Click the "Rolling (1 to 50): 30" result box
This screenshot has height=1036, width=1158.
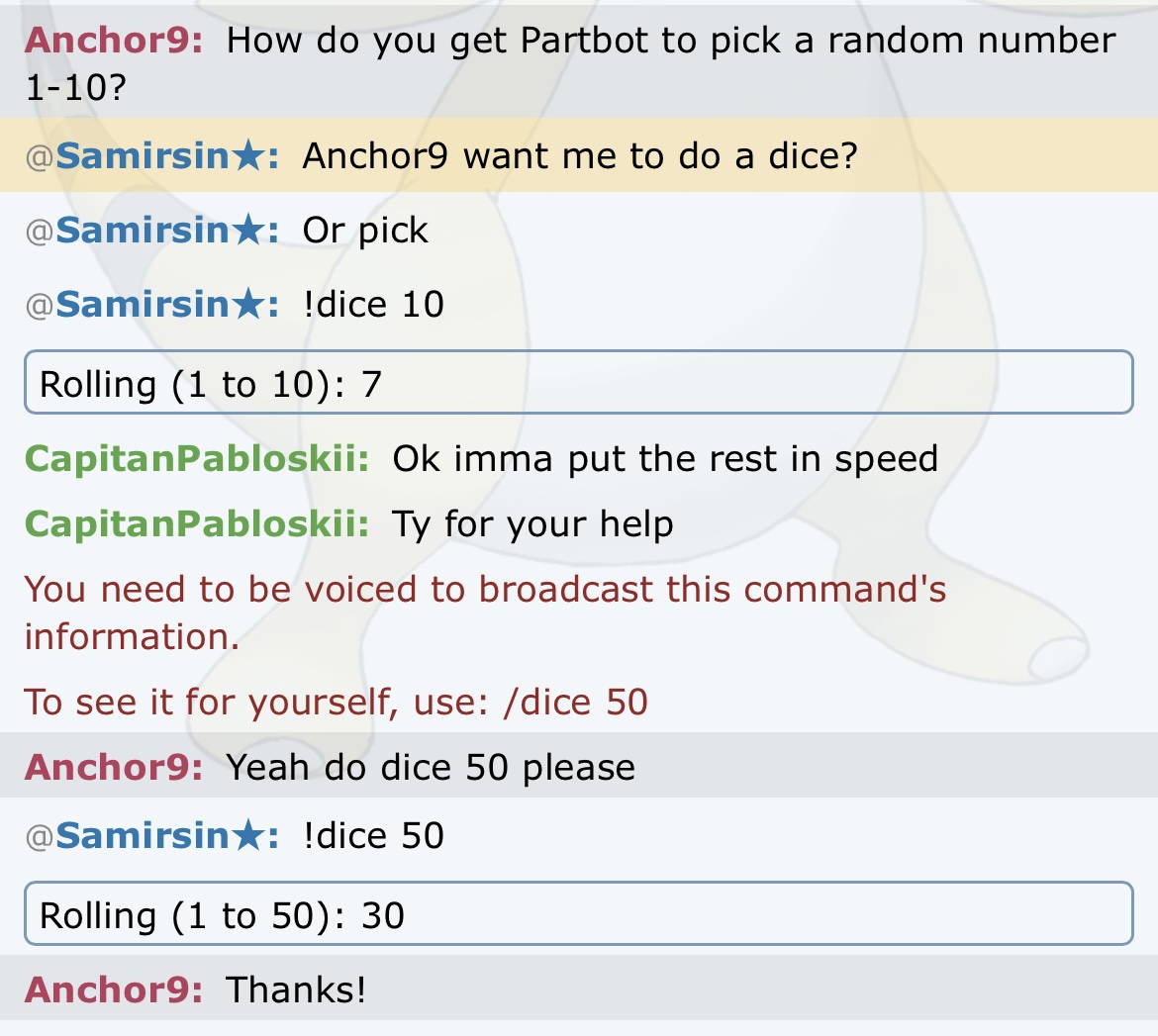click(x=579, y=913)
